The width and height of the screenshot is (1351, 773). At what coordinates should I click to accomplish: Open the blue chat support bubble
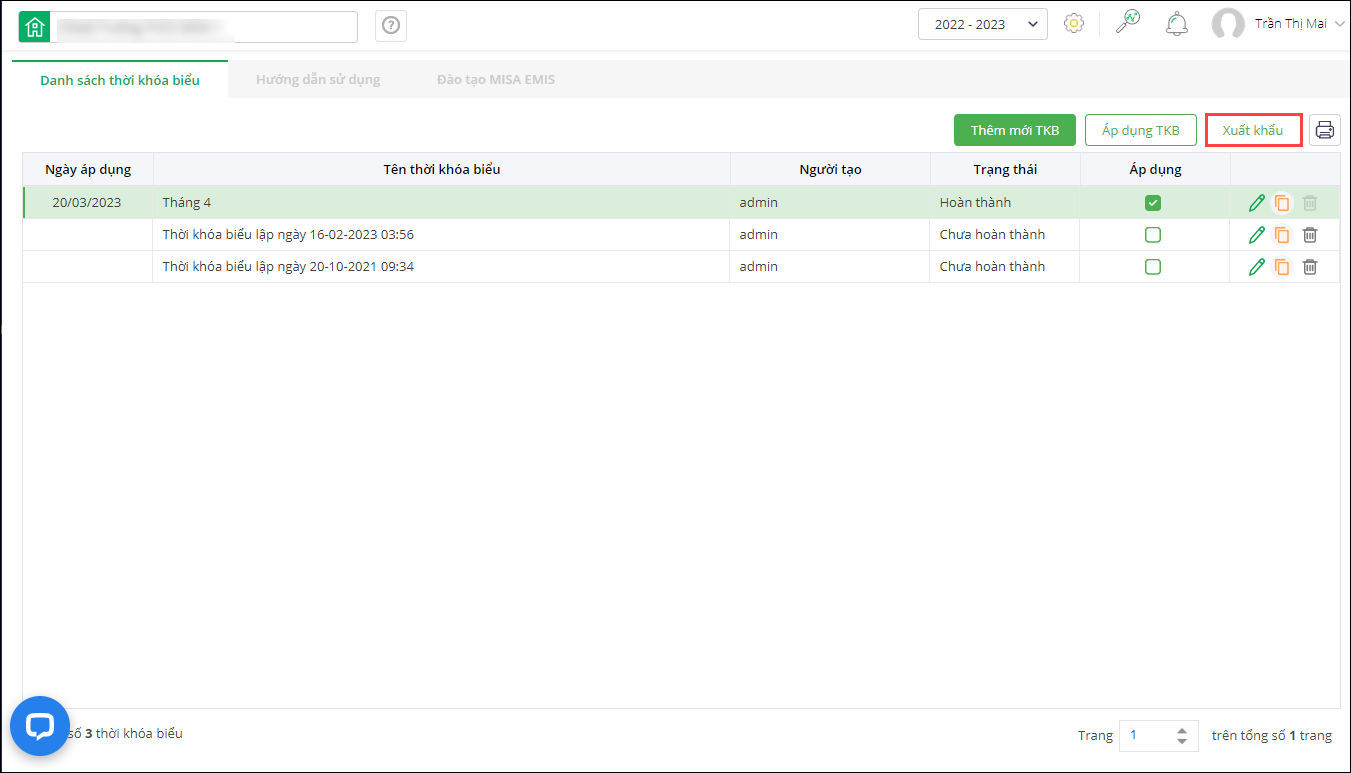pos(40,726)
